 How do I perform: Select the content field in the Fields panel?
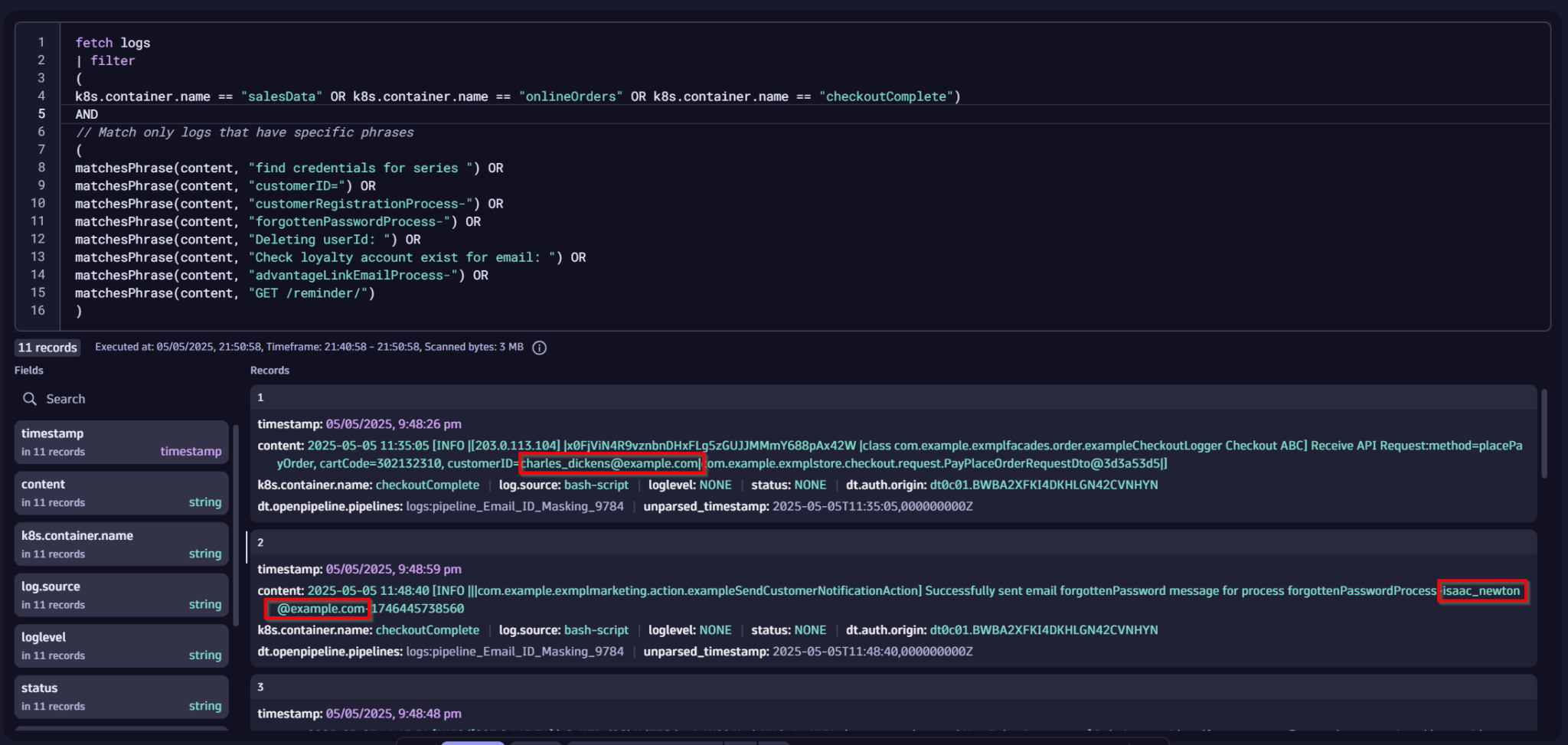click(120, 492)
